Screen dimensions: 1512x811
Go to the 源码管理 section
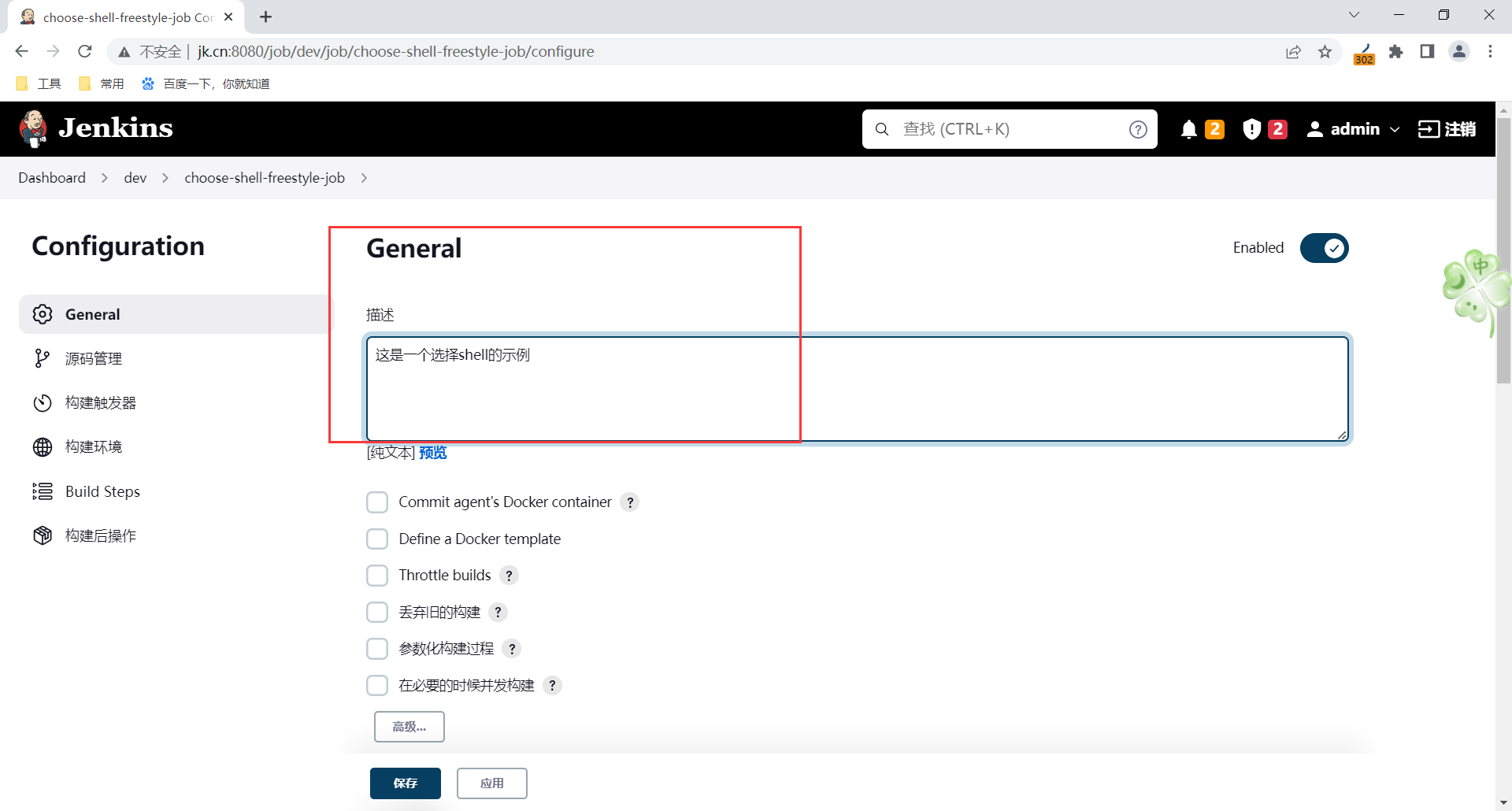click(176, 358)
